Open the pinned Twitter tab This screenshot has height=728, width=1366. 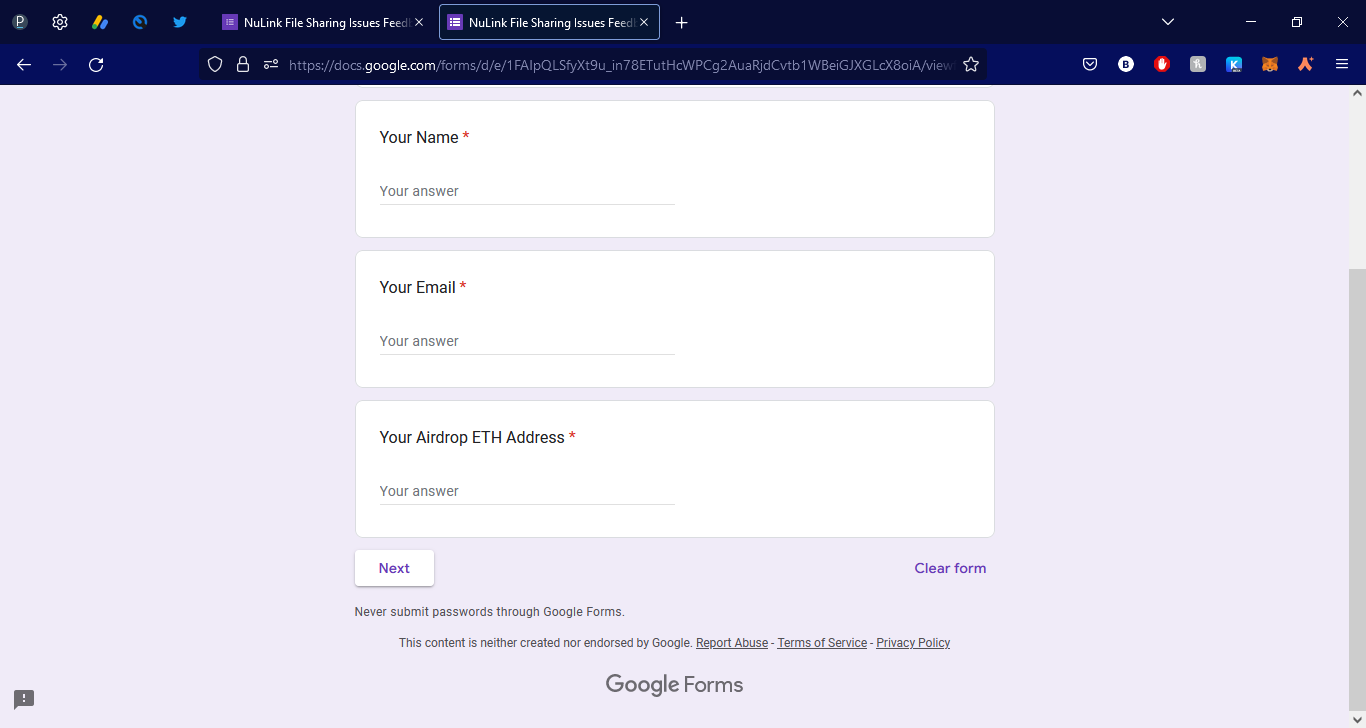180,22
